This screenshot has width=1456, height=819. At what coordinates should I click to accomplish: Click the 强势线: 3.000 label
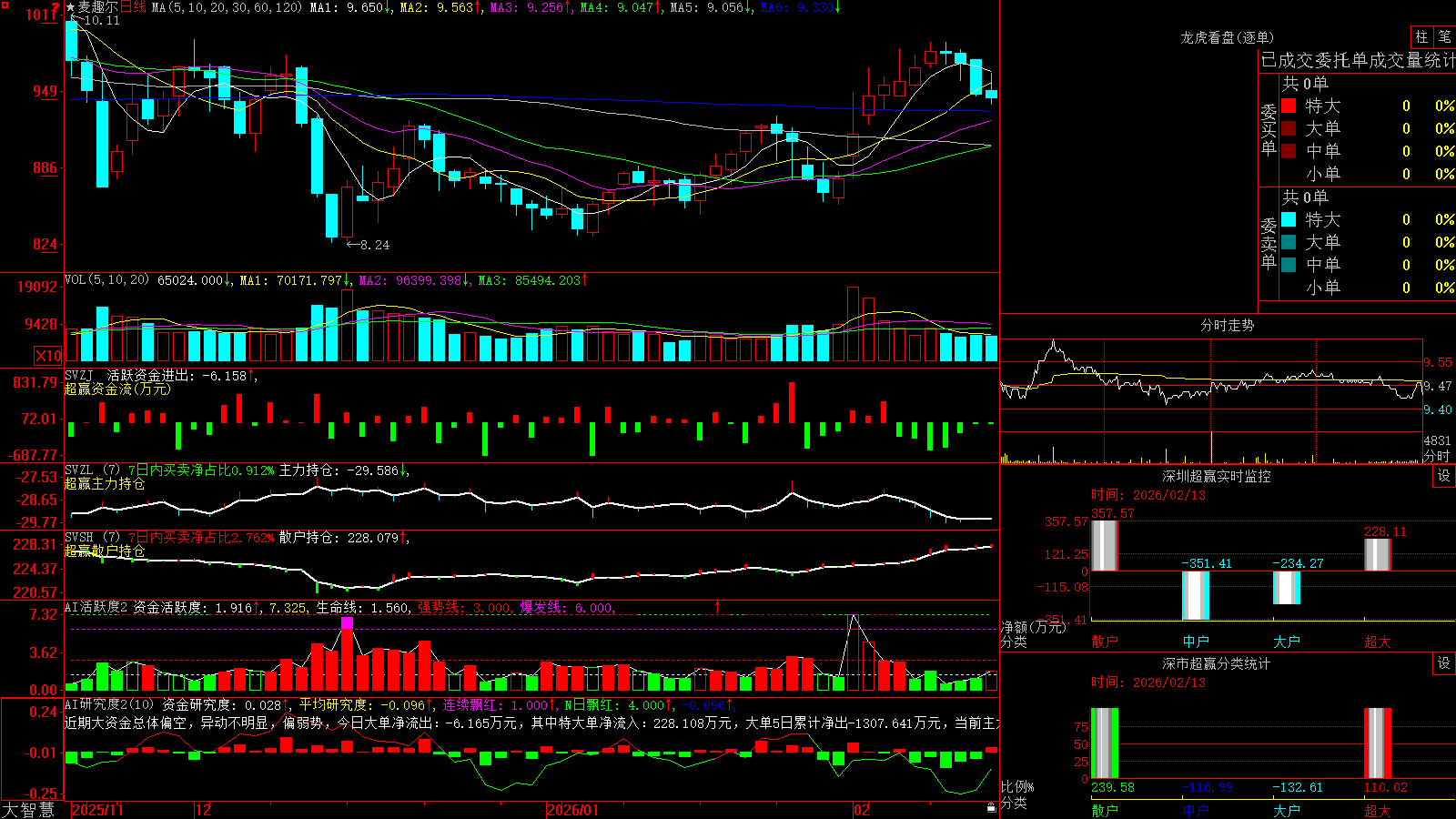point(464,607)
